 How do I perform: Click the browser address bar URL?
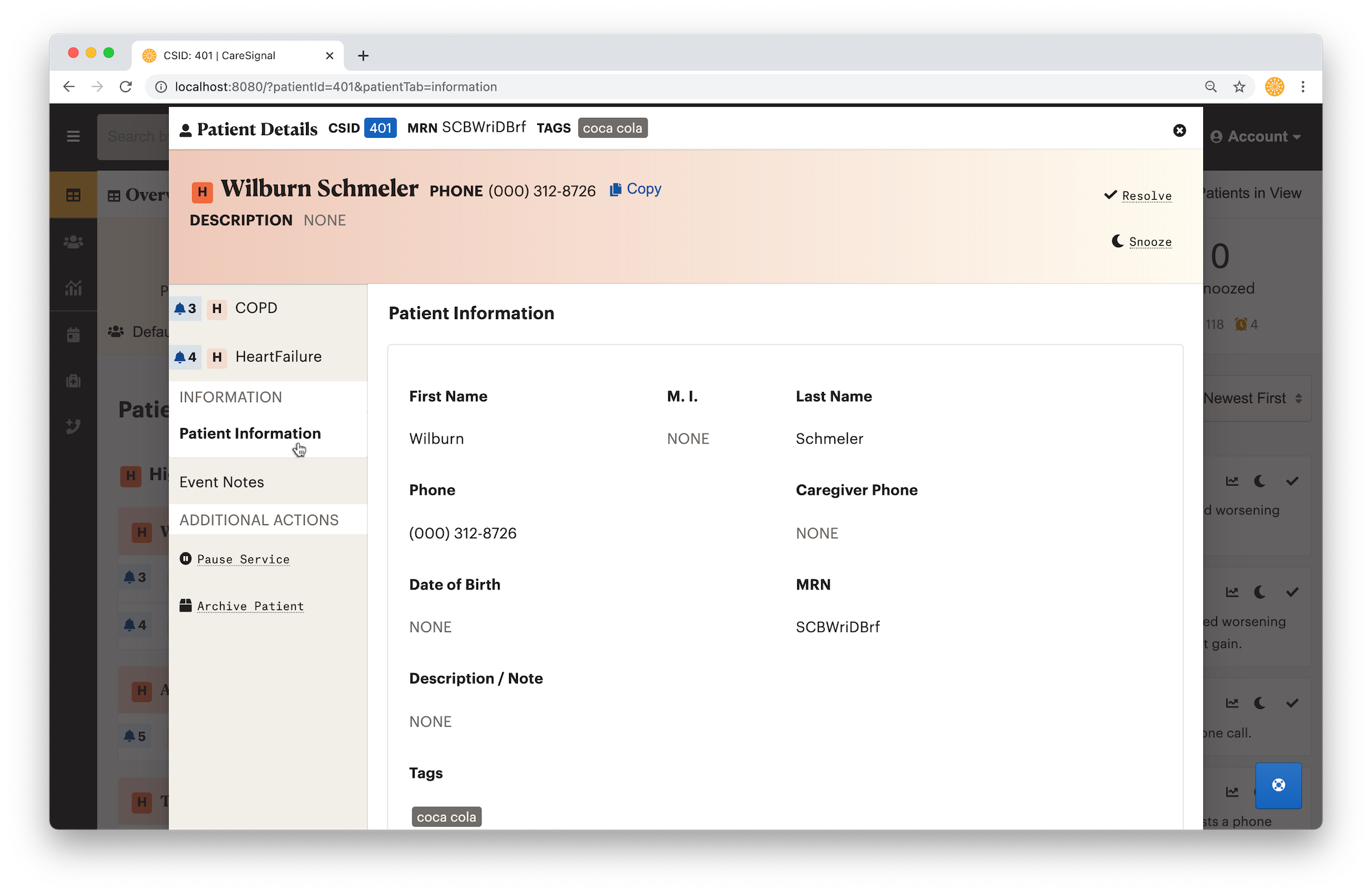point(335,86)
